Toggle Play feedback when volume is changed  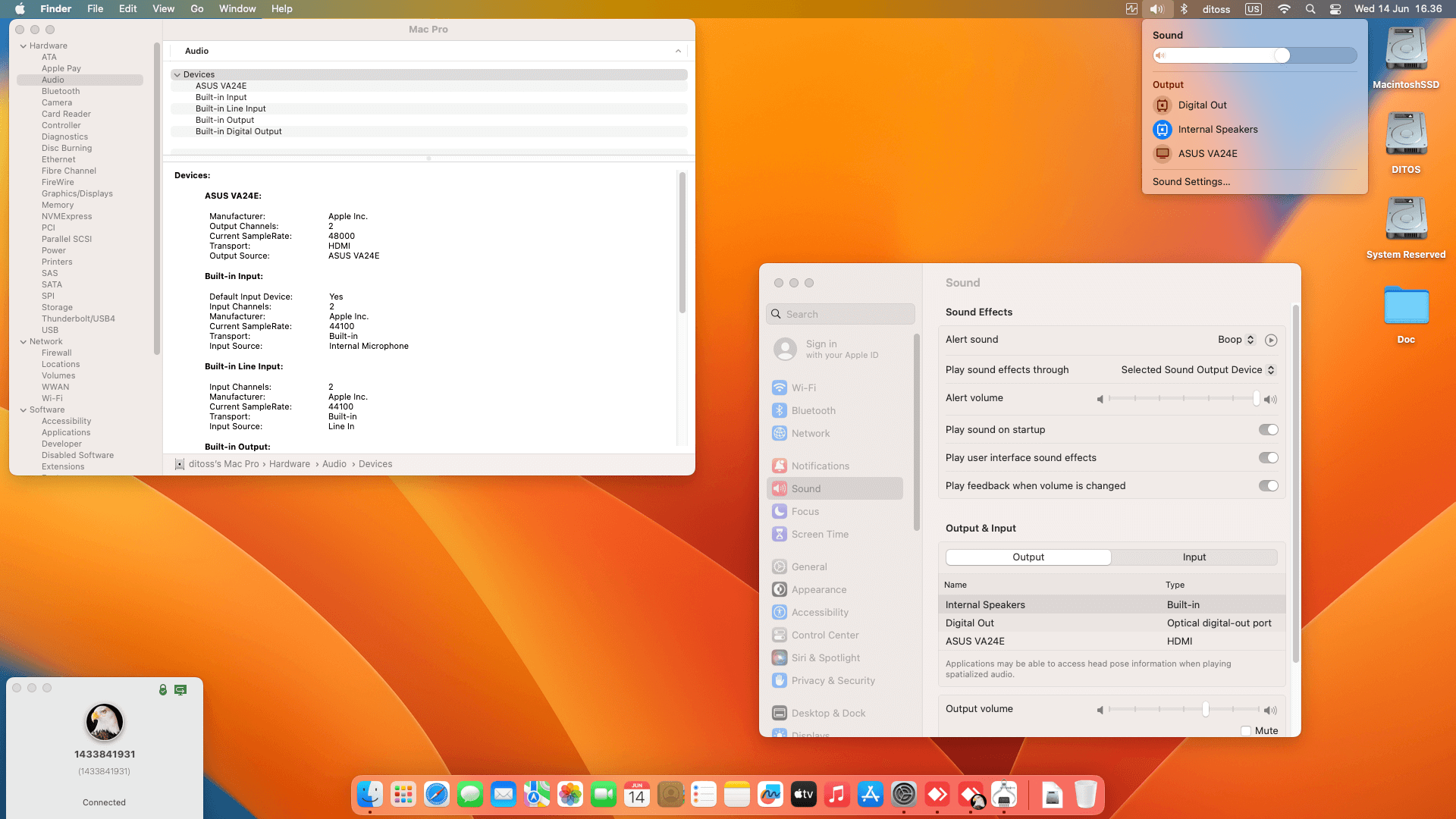[1269, 486]
